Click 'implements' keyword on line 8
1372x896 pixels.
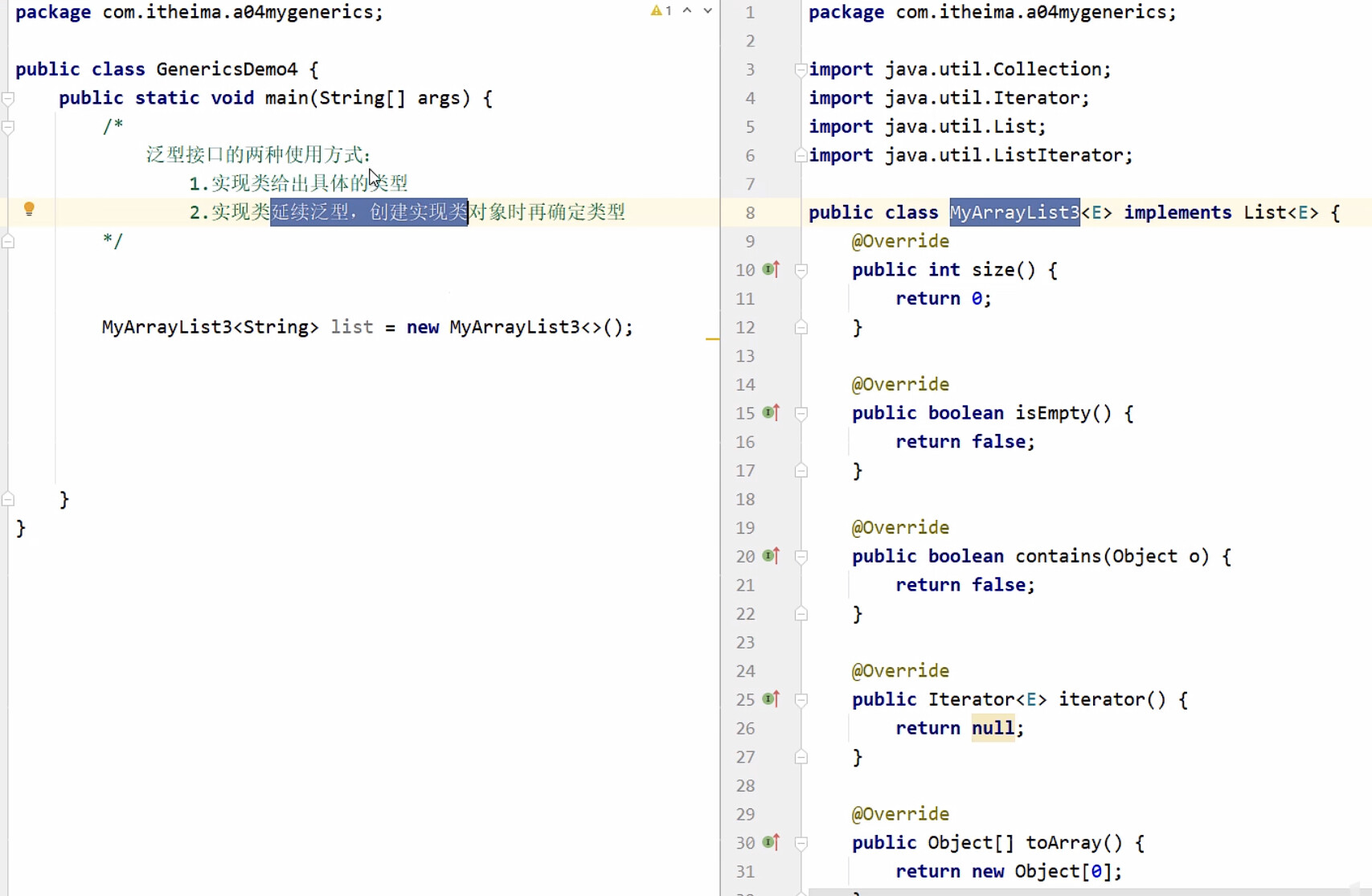point(1177,212)
